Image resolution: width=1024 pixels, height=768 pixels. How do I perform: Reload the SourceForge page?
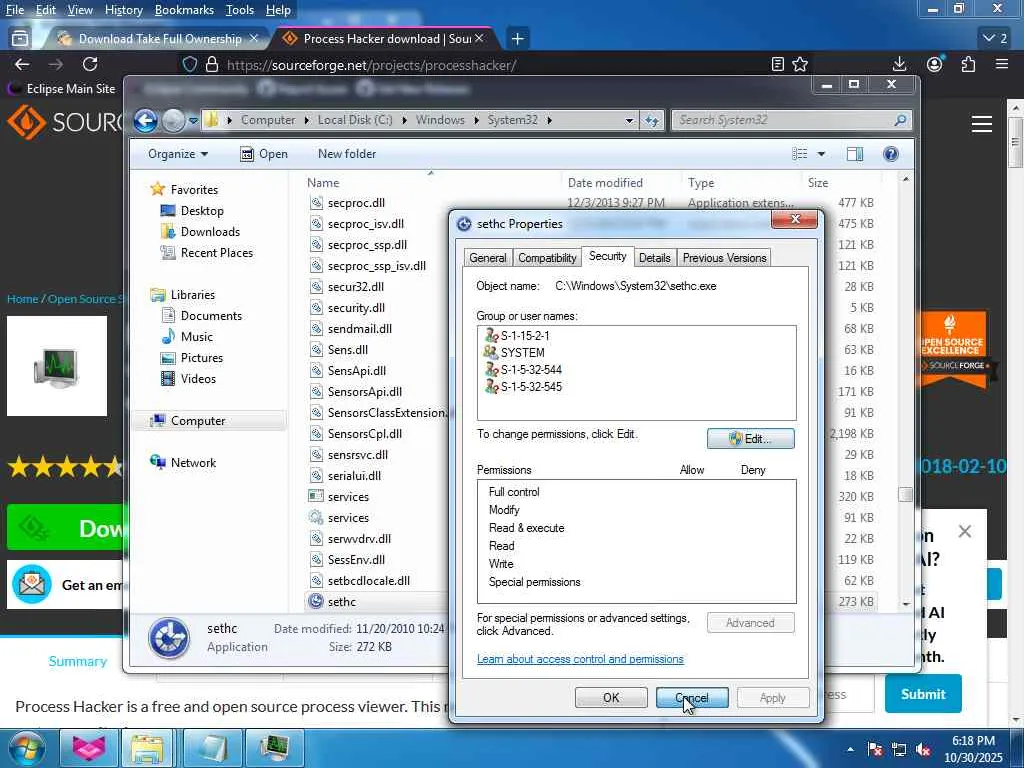90,64
